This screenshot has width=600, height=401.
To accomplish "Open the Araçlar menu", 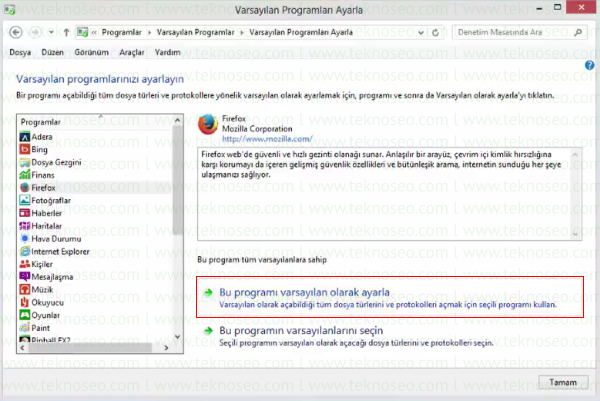I will [x=132, y=52].
